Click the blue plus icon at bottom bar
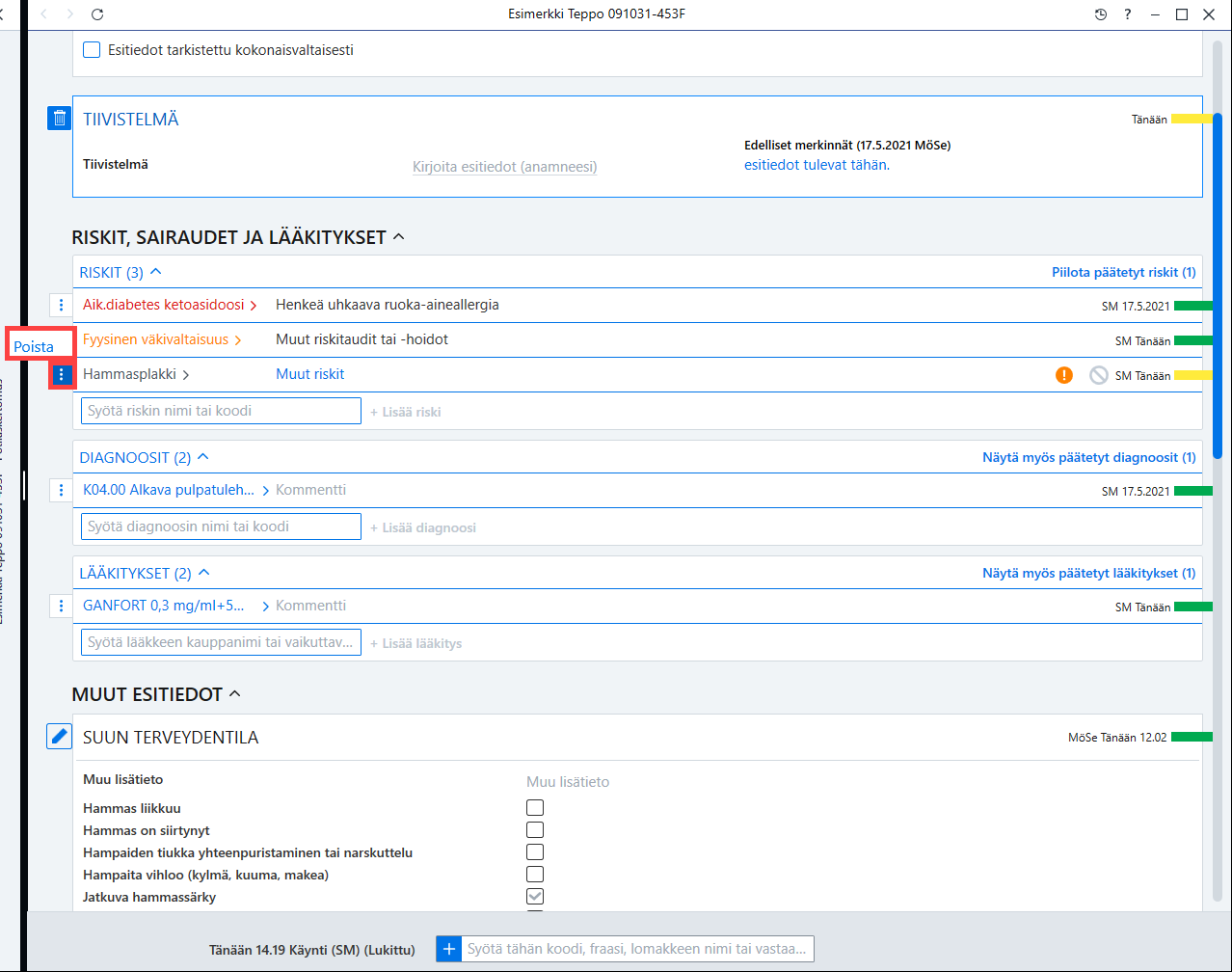The width and height of the screenshot is (1232, 972). tap(448, 949)
